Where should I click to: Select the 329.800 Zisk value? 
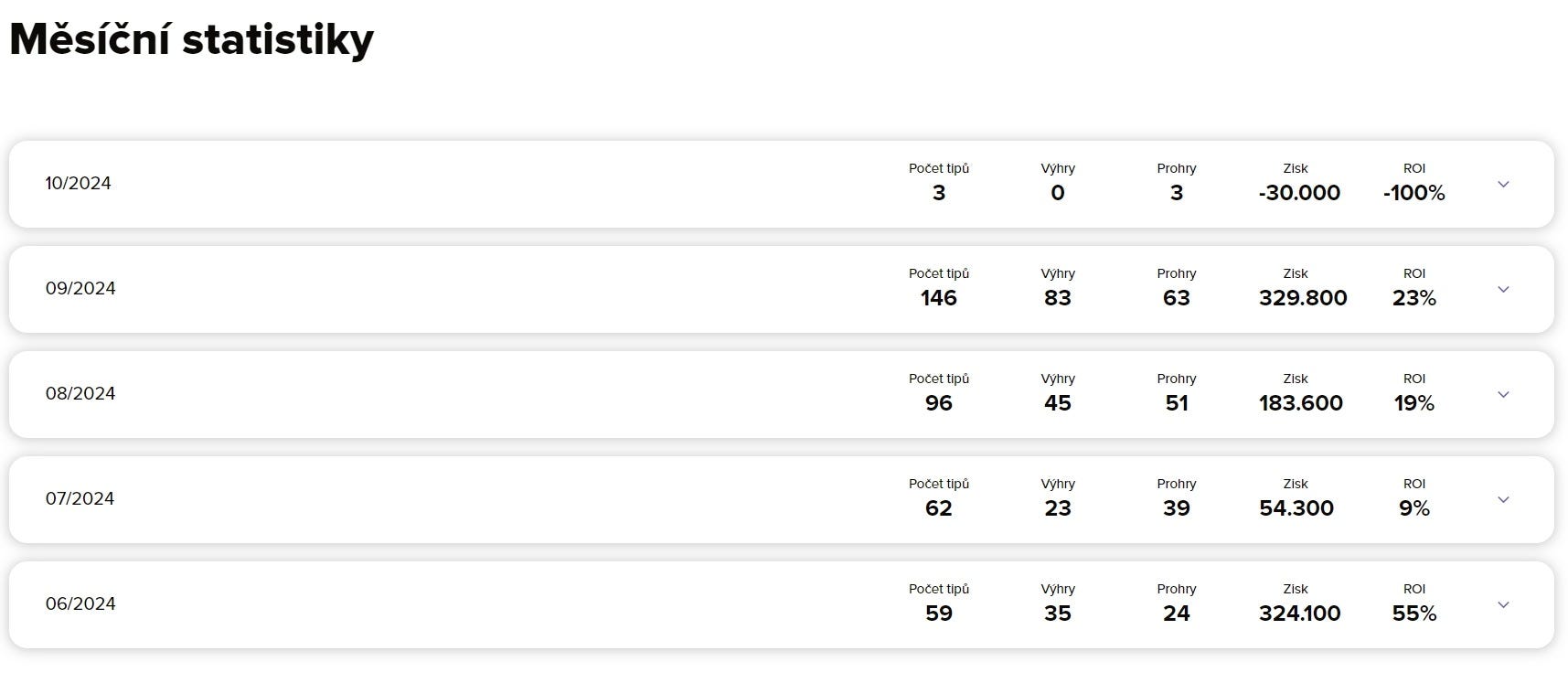coord(1303,298)
